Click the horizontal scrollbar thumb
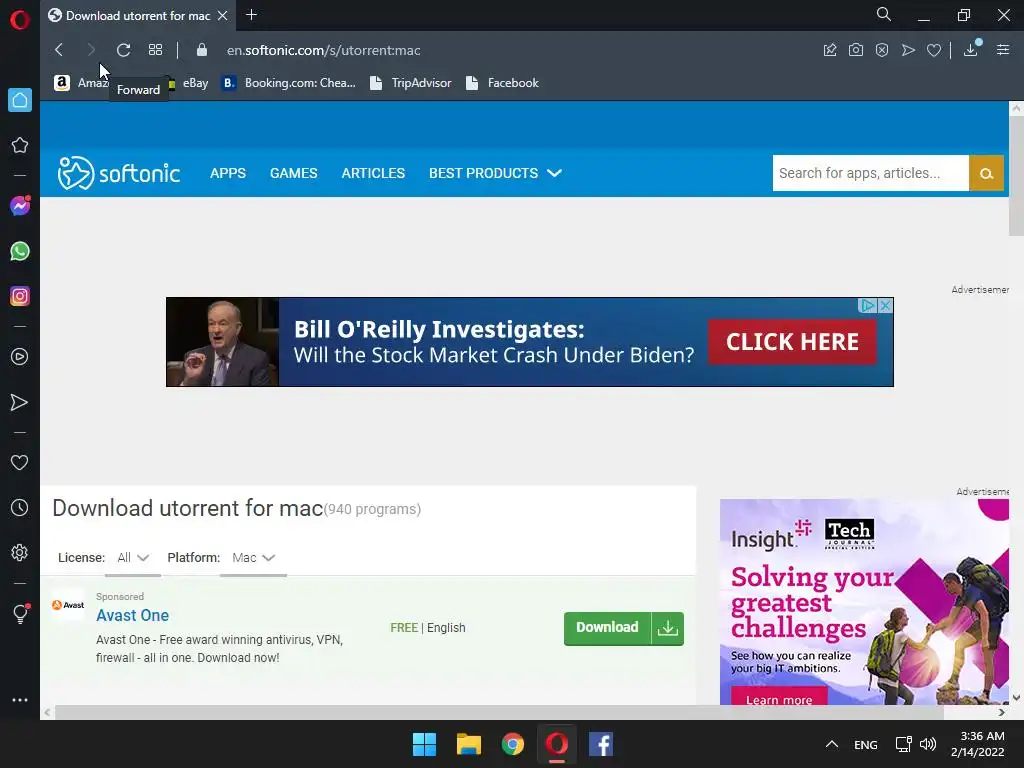1024x768 pixels. [499, 712]
